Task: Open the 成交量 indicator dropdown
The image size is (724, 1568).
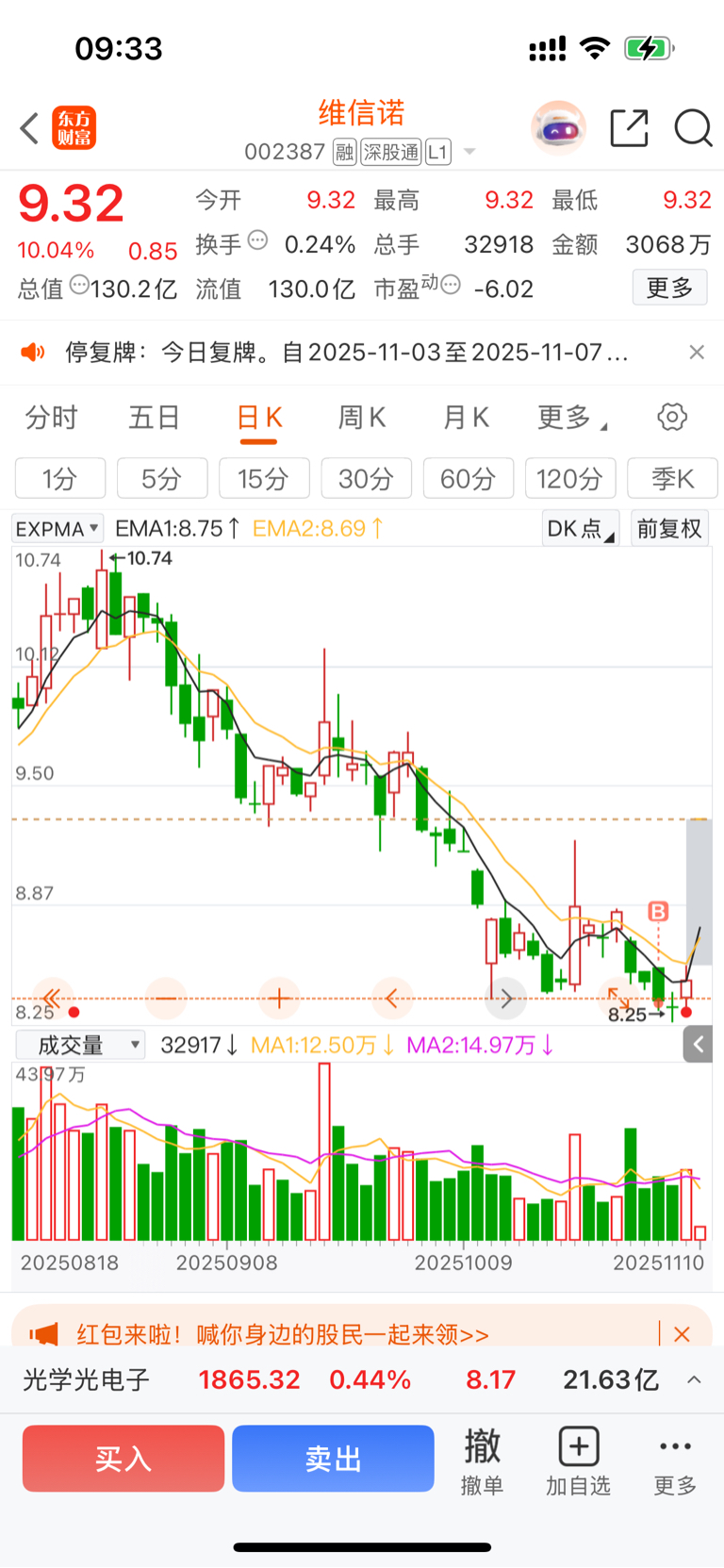Action: (81, 1045)
